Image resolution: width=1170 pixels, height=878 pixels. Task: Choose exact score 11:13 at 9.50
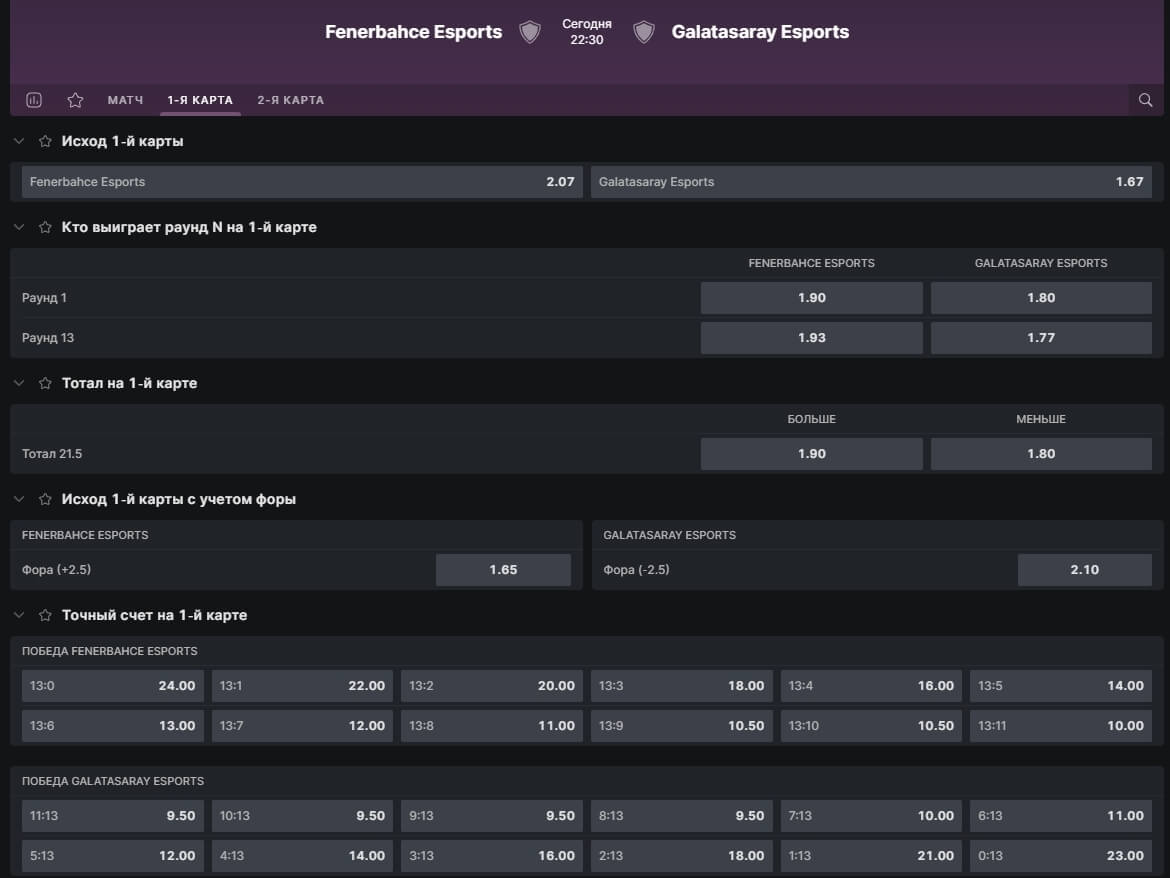(113, 816)
